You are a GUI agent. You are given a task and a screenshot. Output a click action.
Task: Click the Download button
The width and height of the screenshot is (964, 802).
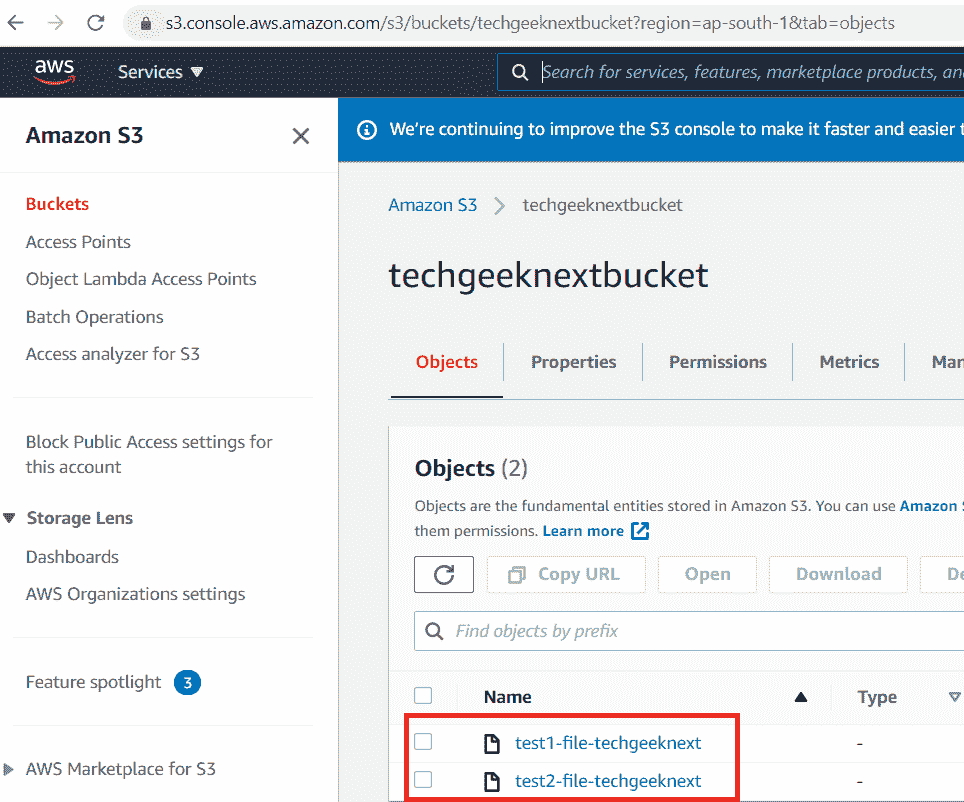[x=838, y=574]
